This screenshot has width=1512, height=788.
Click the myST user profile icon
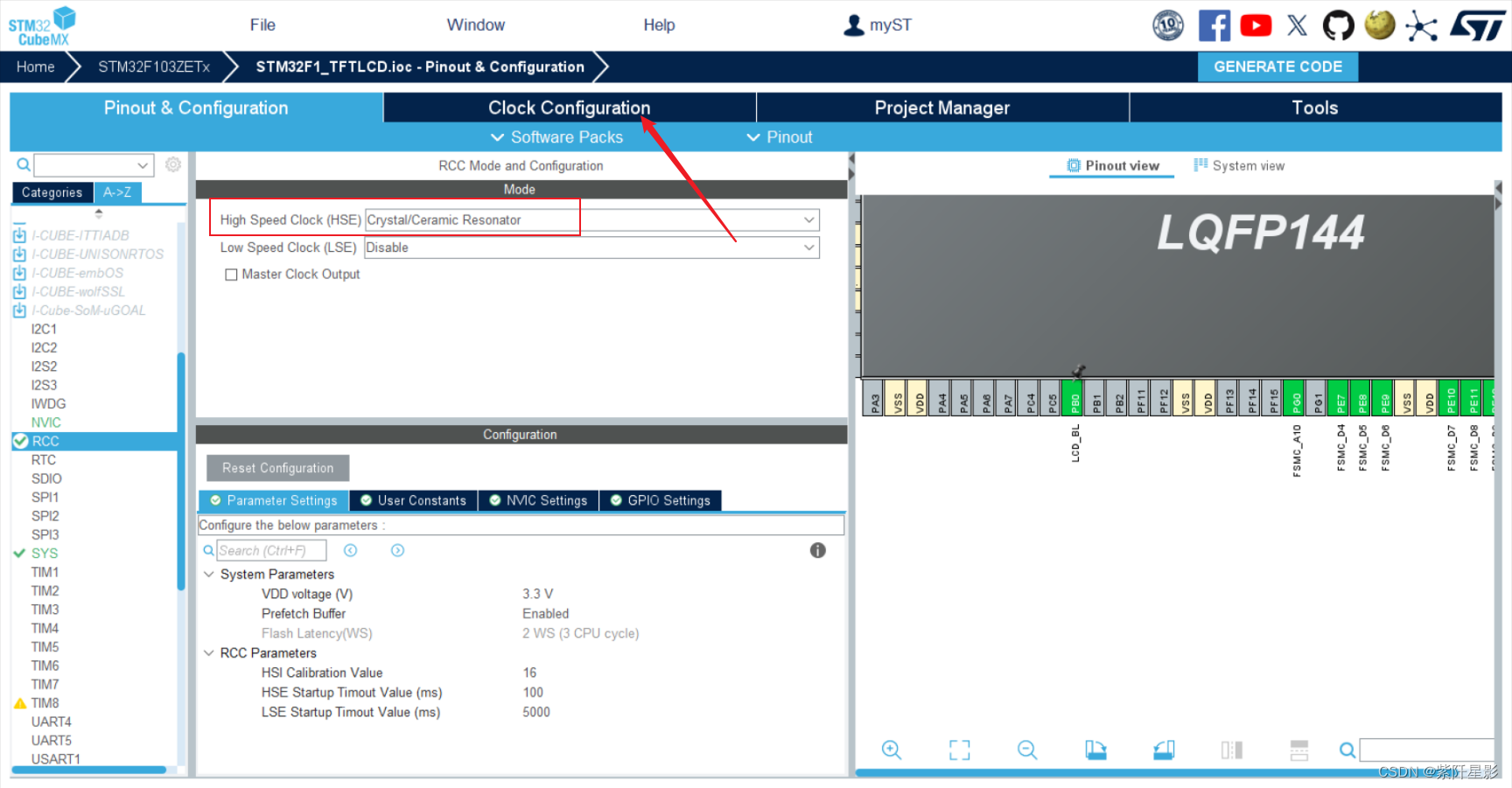[x=853, y=25]
